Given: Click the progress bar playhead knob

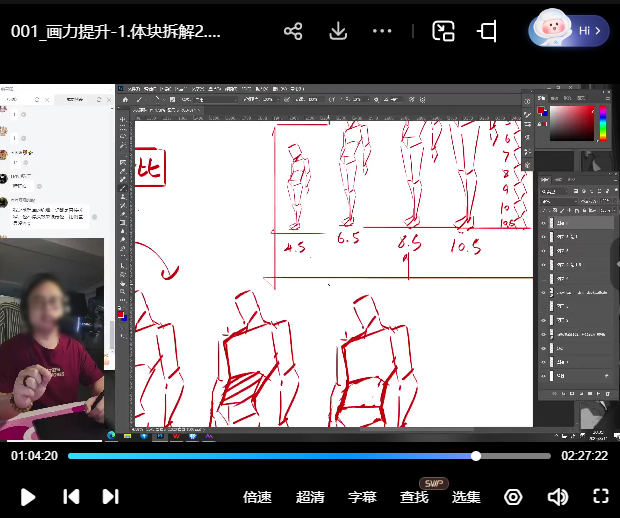Looking at the screenshot, I should (476, 456).
